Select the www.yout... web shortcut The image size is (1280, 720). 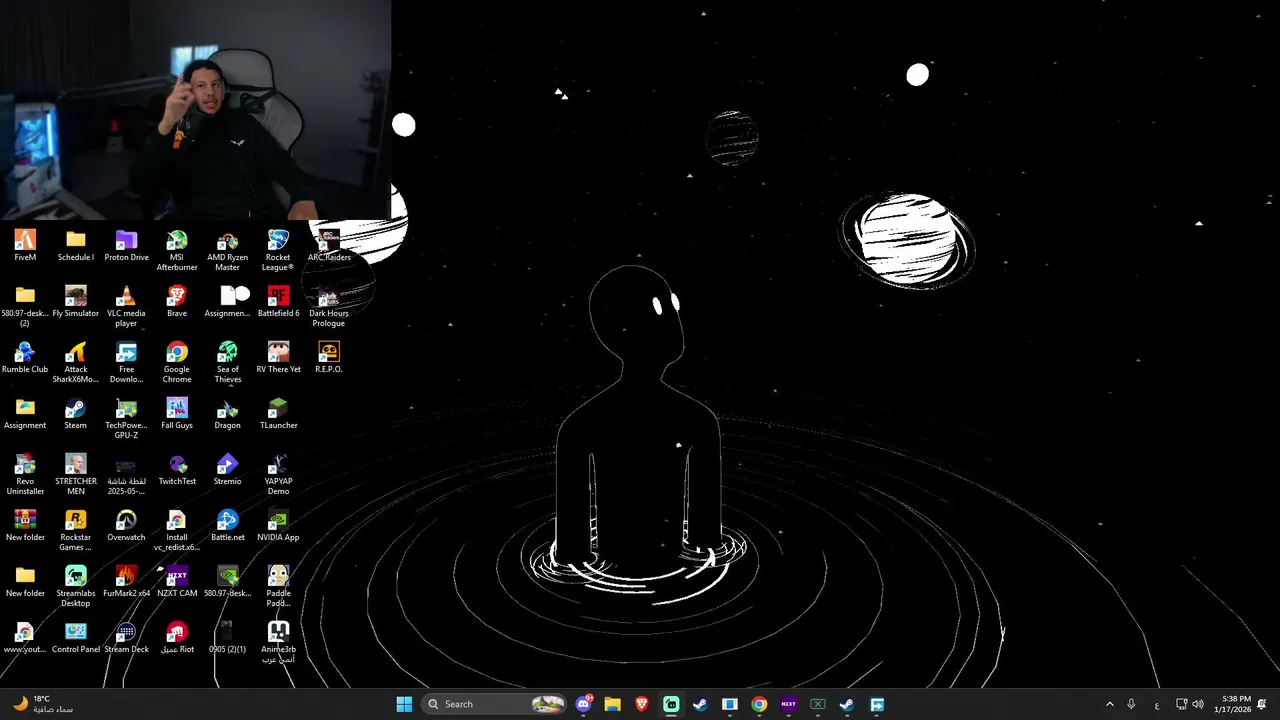[25, 638]
